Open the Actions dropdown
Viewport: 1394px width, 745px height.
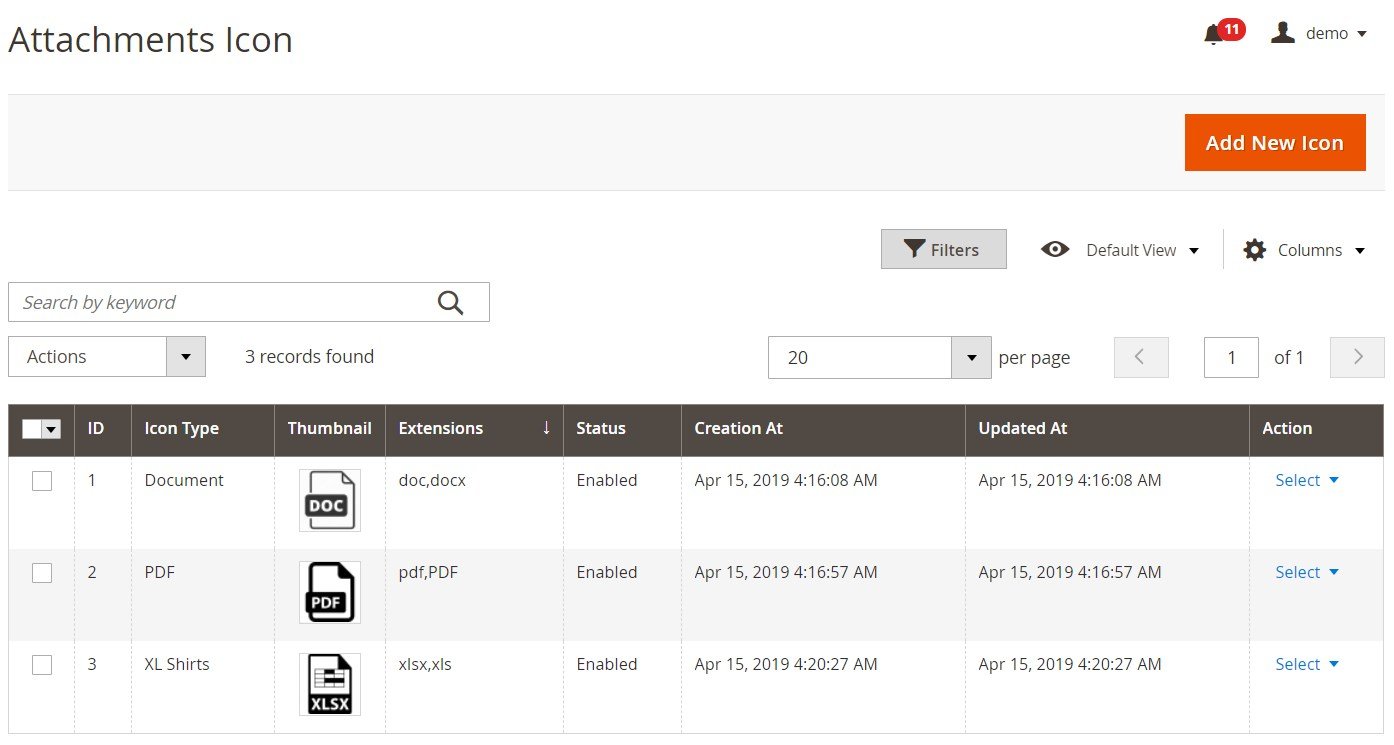pyautogui.click(x=107, y=357)
